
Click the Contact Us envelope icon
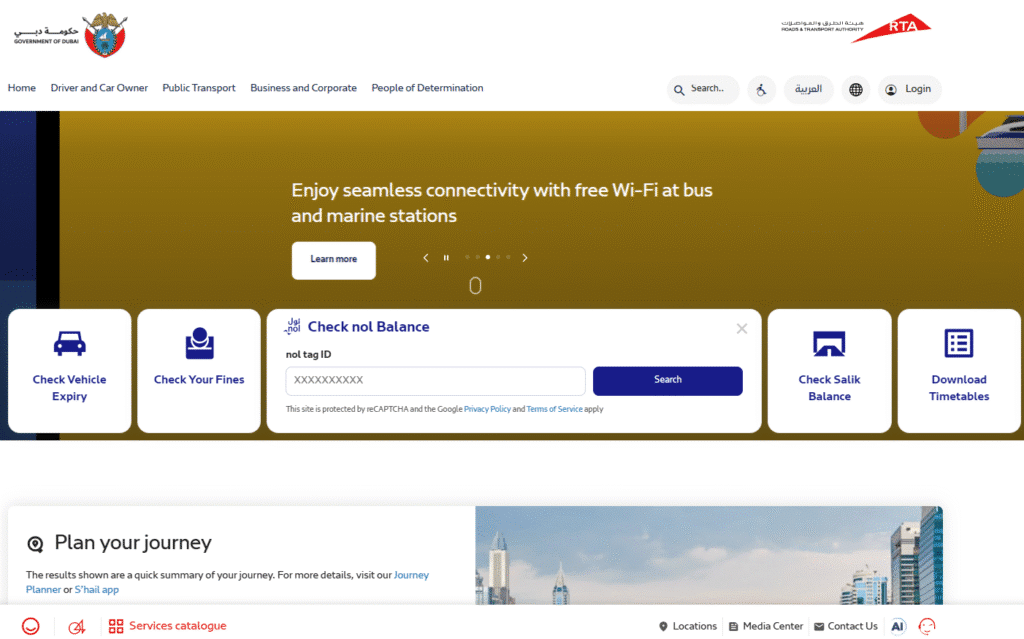(x=819, y=627)
